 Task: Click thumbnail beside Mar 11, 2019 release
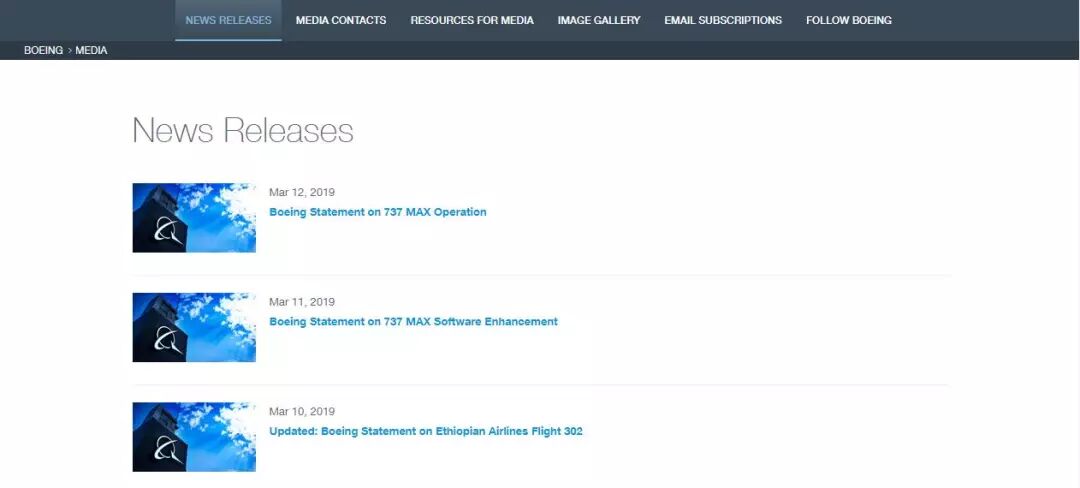coord(194,328)
